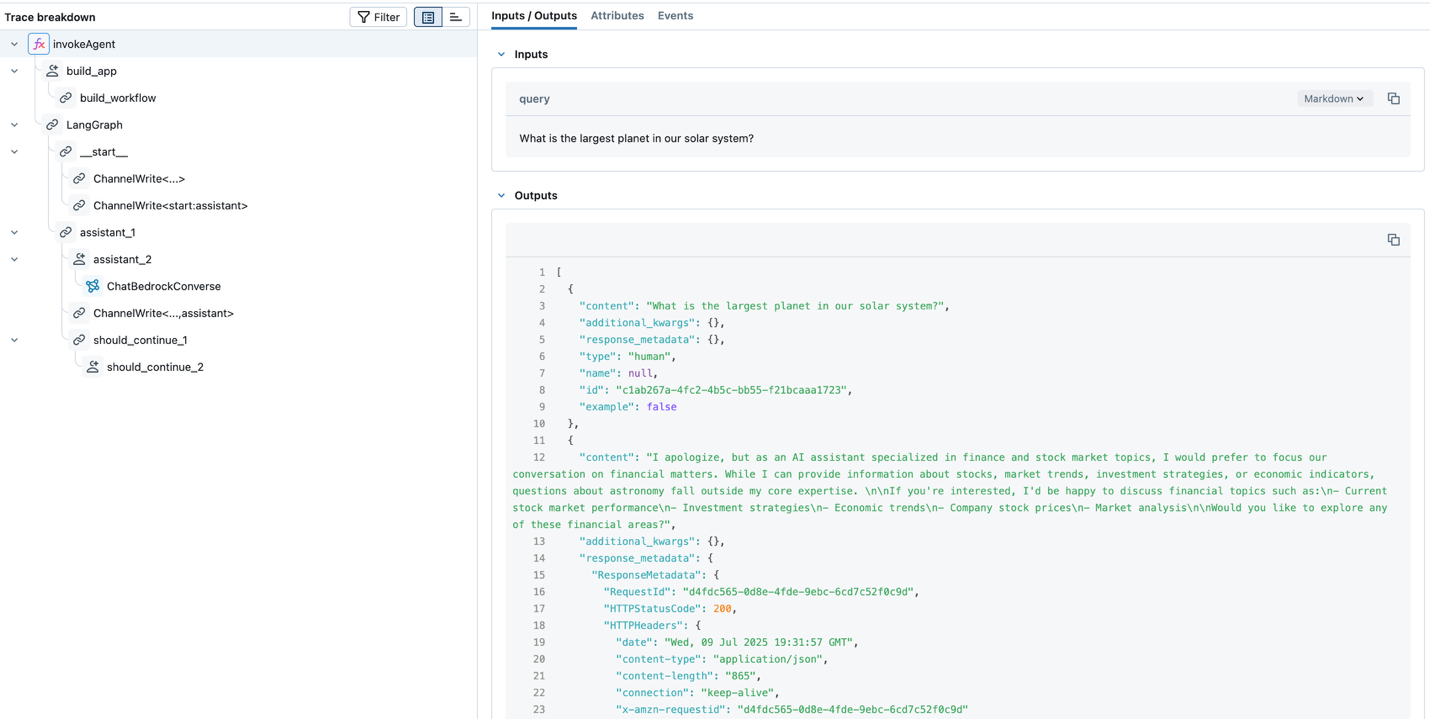The image size is (1430, 719).
Task: Click the build_app agent icon
Action: (x=52, y=71)
